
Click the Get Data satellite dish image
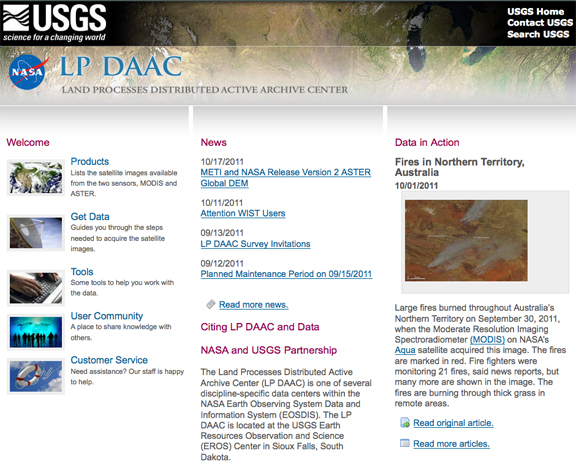tap(36, 233)
